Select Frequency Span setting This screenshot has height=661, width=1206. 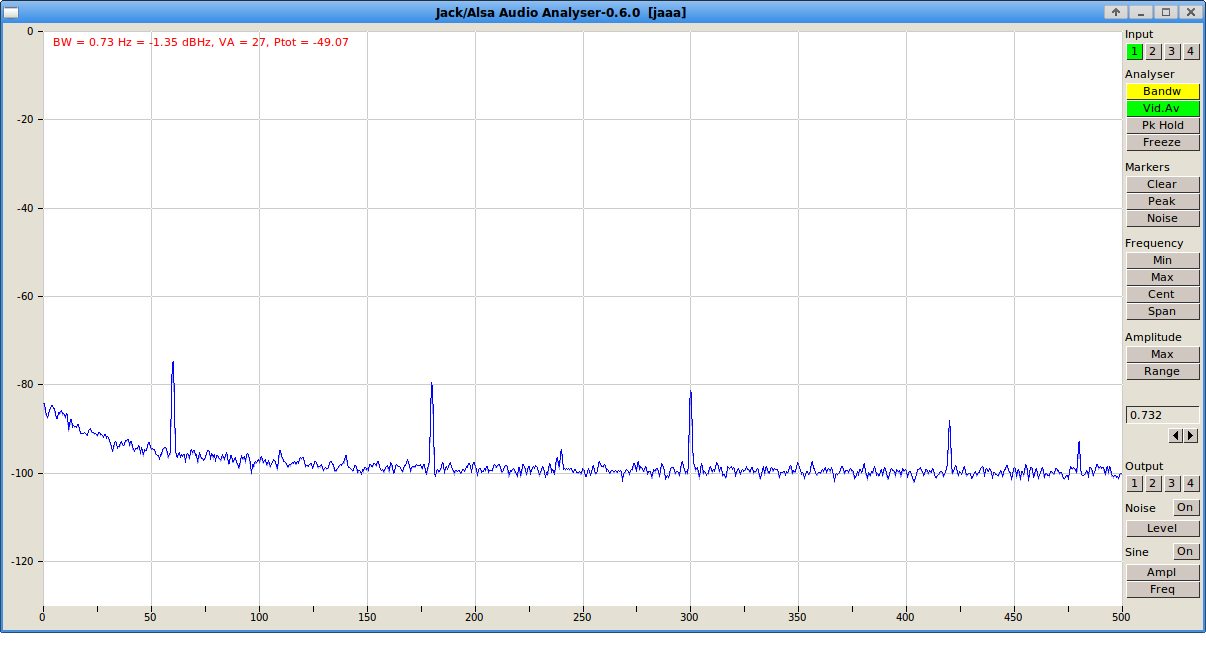[1163, 311]
